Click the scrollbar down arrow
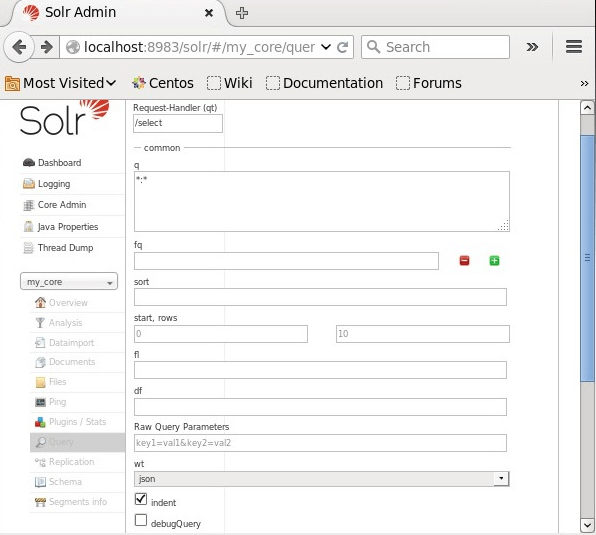This screenshot has width=596, height=535. tap(587, 526)
